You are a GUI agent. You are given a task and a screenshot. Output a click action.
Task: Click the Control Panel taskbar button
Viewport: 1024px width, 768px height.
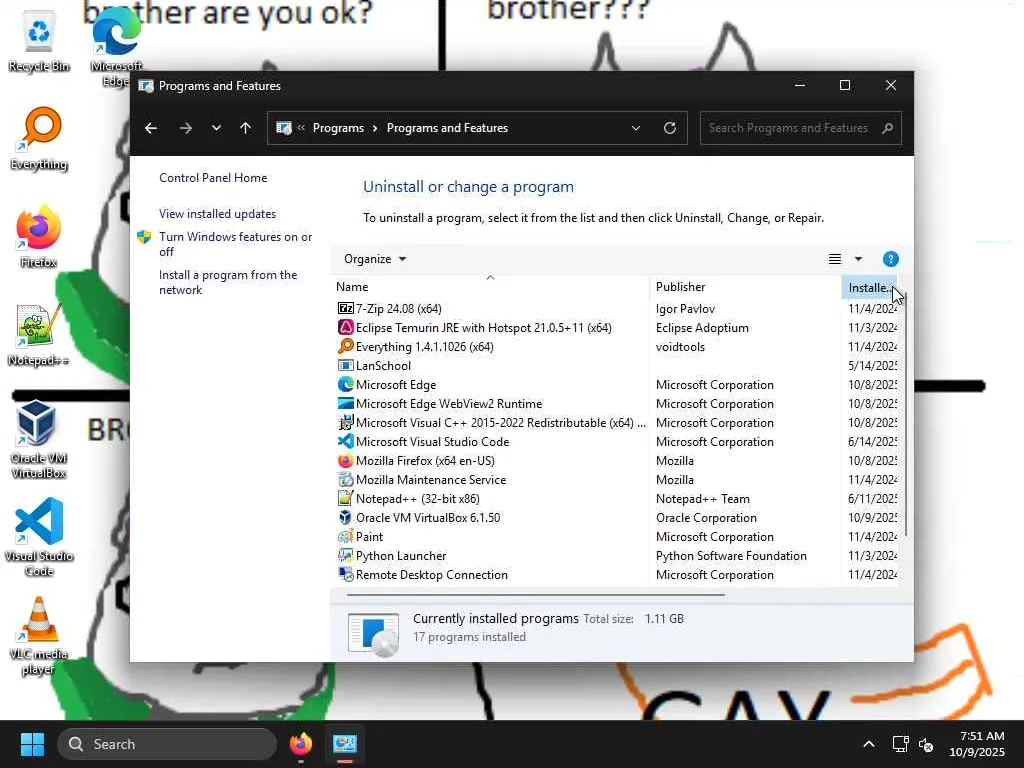(x=345, y=744)
